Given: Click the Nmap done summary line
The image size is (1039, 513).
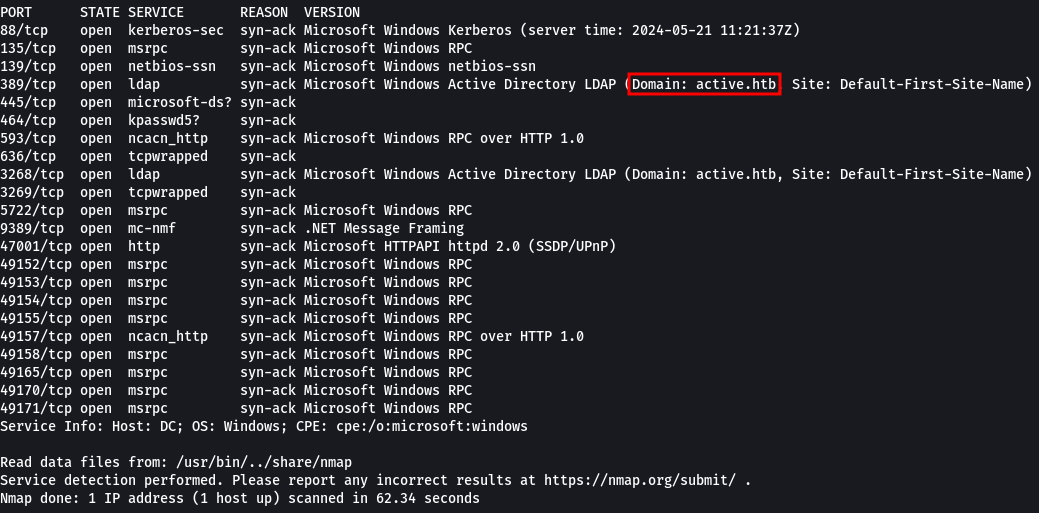Looking at the screenshot, I should coord(240,498).
